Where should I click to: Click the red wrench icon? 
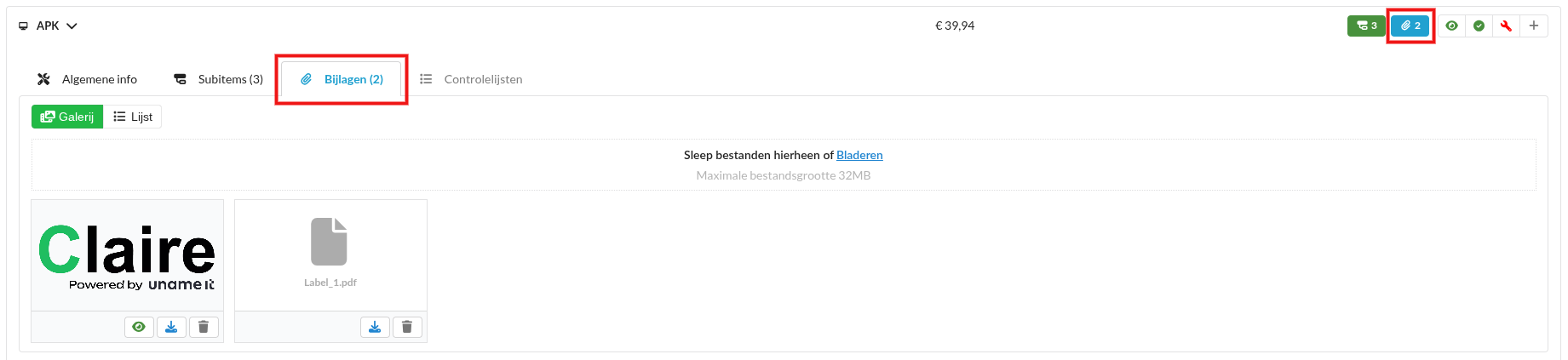[x=1506, y=26]
